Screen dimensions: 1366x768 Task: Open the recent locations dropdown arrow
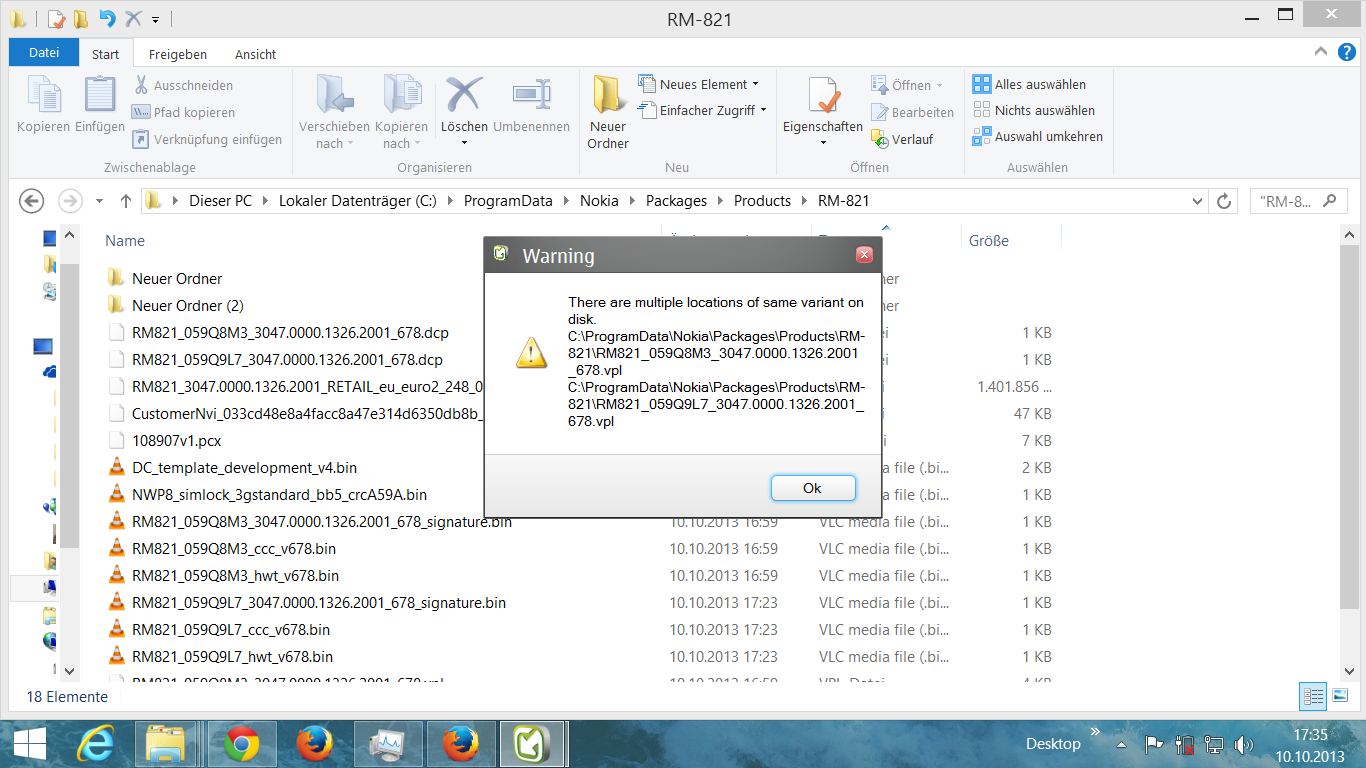click(99, 201)
